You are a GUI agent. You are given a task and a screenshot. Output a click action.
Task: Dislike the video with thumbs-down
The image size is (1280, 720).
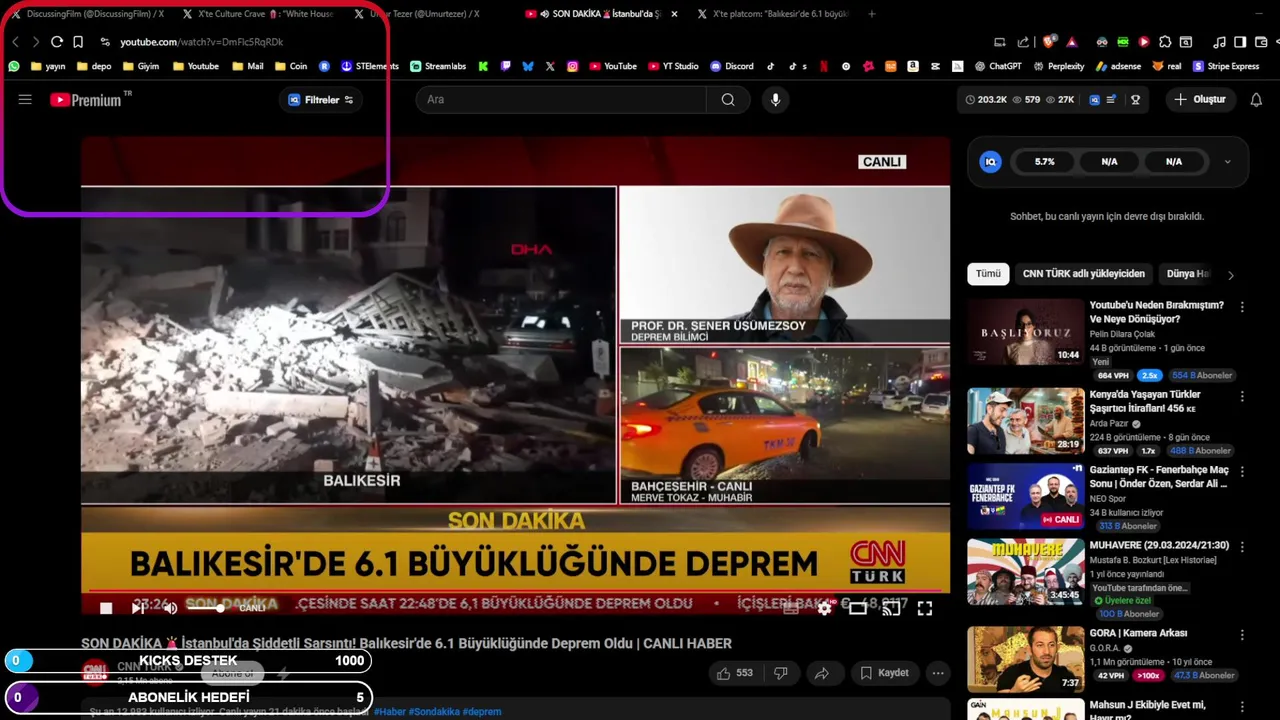tap(782, 673)
